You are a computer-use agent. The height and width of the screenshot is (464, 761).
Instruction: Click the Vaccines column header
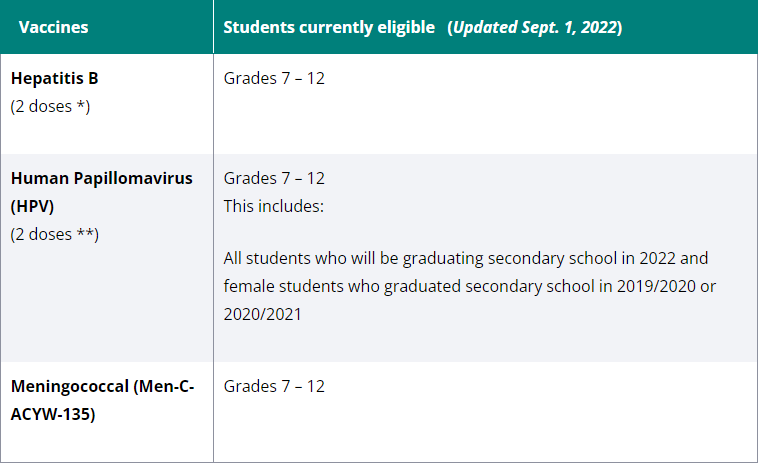tap(54, 27)
